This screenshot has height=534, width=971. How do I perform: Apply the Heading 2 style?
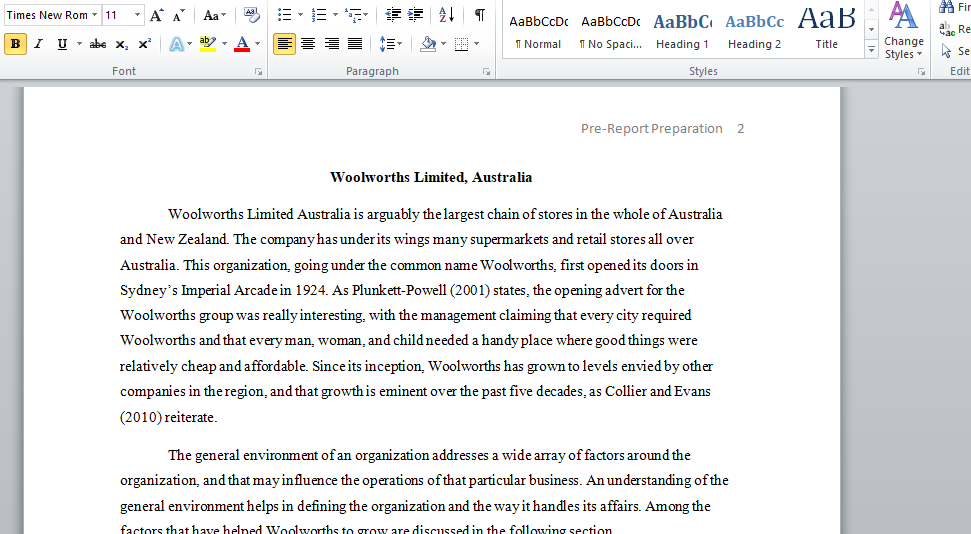pyautogui.click(x=754, y=31)
